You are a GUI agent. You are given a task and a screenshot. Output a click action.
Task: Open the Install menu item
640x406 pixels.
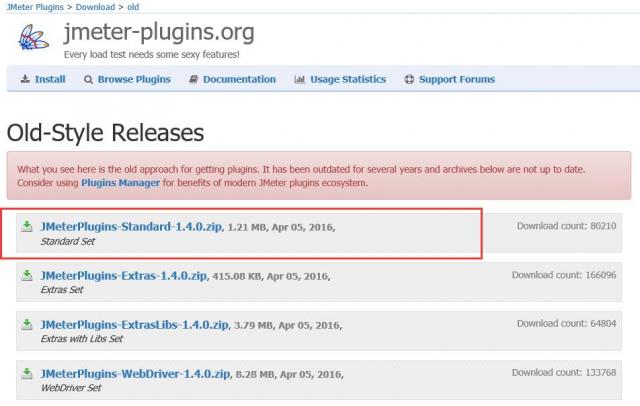coord(49,80)
